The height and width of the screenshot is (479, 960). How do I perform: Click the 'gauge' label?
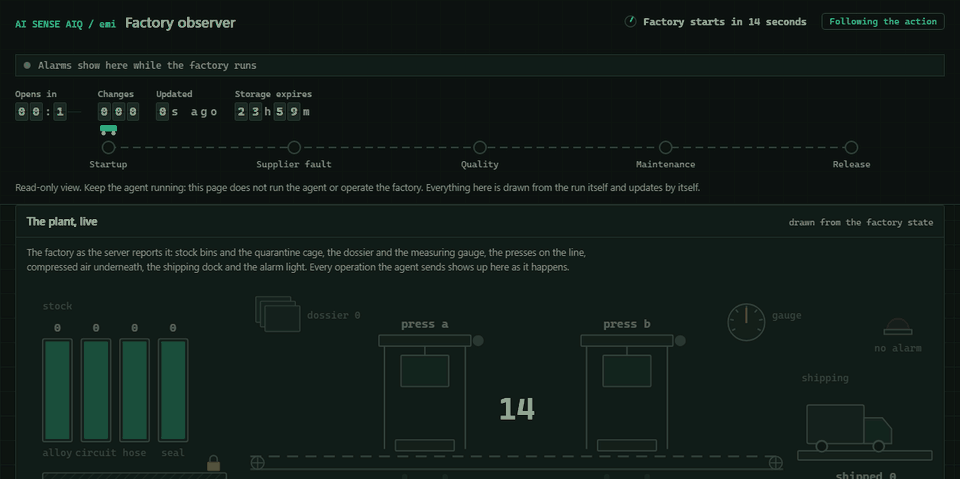tap(786, 315)
